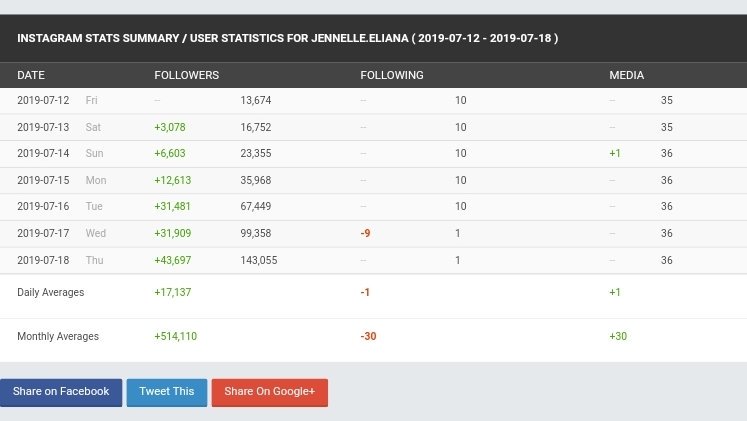The height and width of the screenshot is (421, 747).
Task: Click the Share on Facebook button
Action: pos(61,392)
